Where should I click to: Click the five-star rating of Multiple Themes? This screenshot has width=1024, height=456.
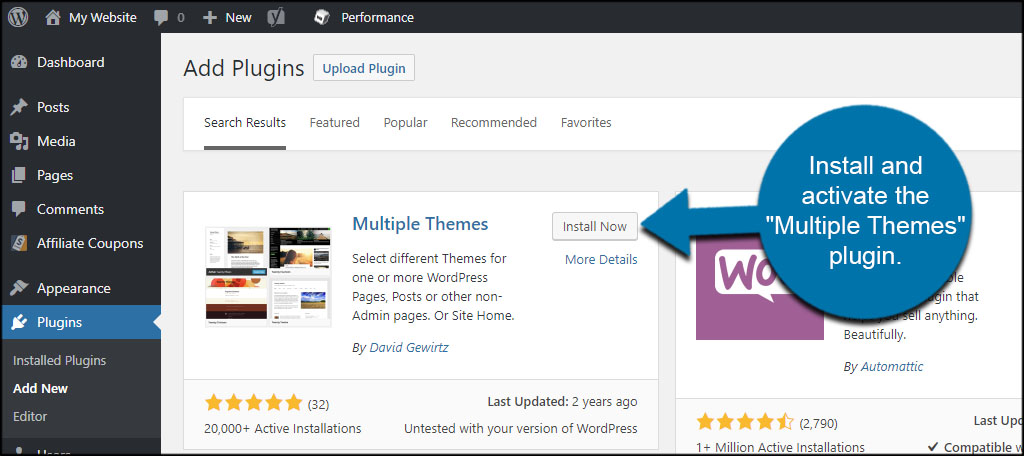pos(253,403)
